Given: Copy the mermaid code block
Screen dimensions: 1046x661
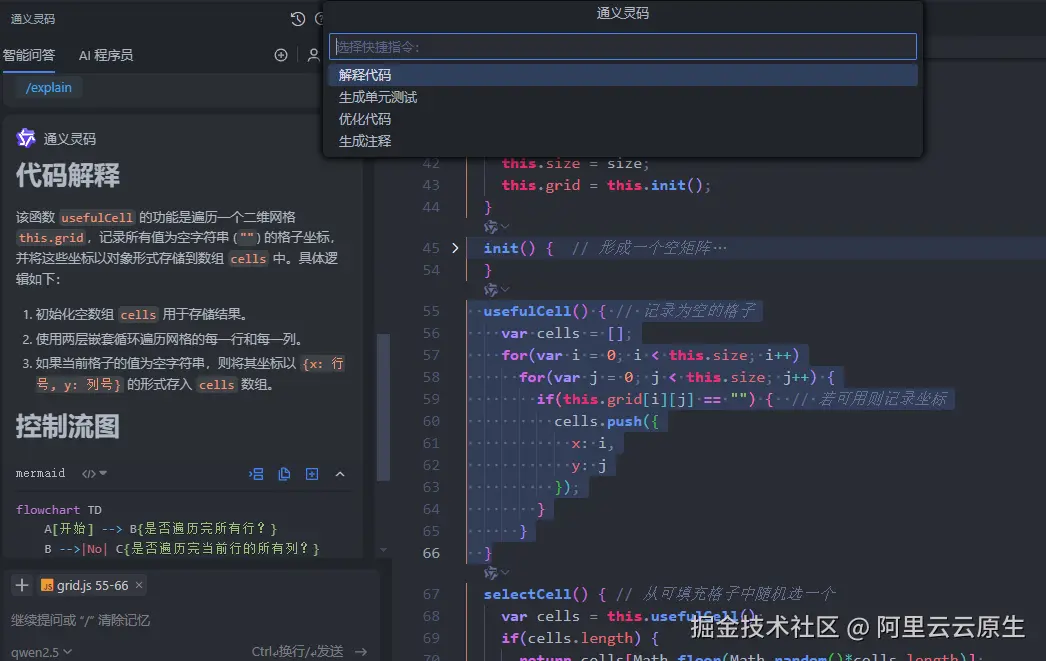Looking at the screenshot, I should tap(284, 474).
